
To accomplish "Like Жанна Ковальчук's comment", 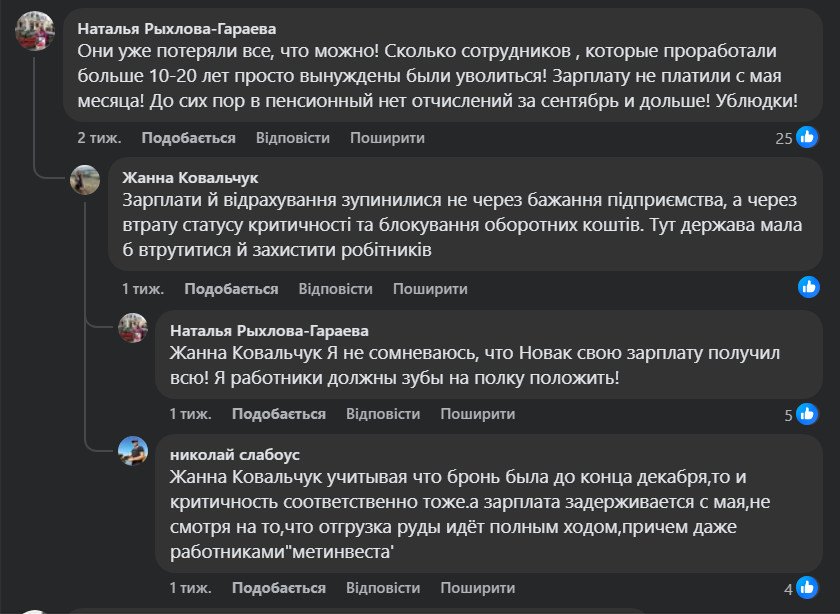I will pyautogui.click(x=231, y=289).
